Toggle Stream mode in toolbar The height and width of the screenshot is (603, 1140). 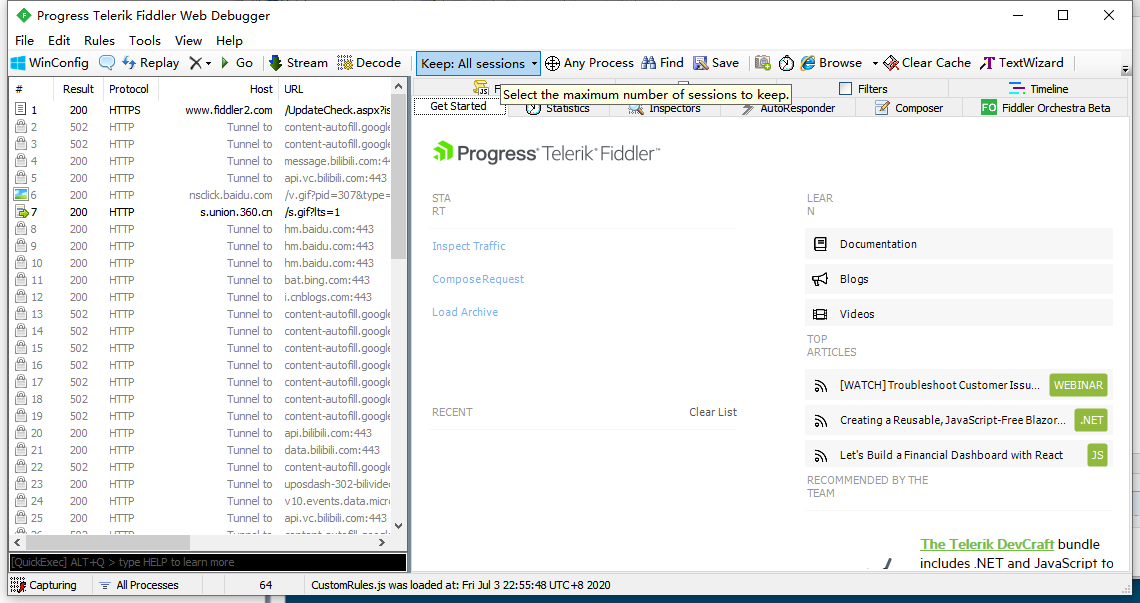[x=298, y=63]
